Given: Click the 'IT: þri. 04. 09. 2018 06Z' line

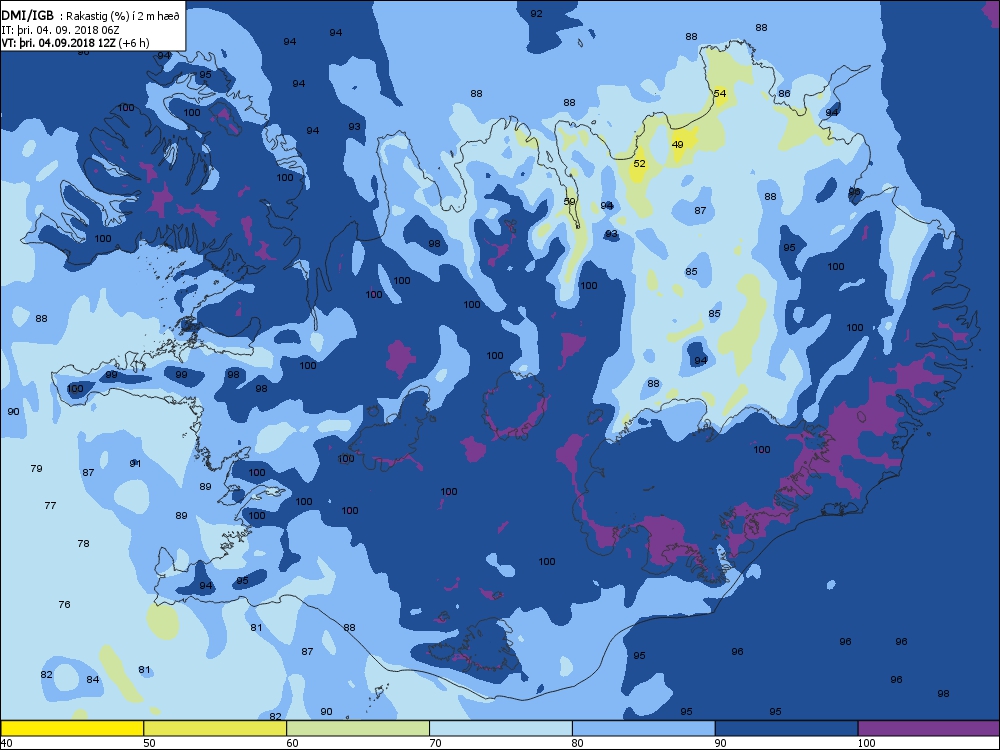Looking at the screenshot, I should [61, 29].
